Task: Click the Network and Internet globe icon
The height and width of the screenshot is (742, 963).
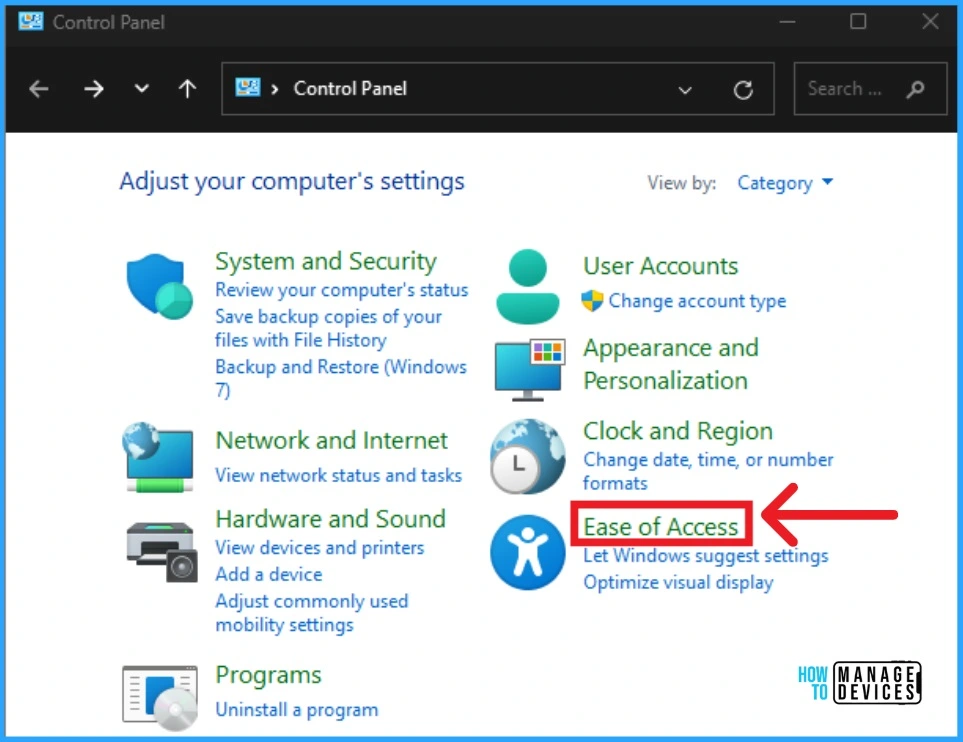Action: 158,458
